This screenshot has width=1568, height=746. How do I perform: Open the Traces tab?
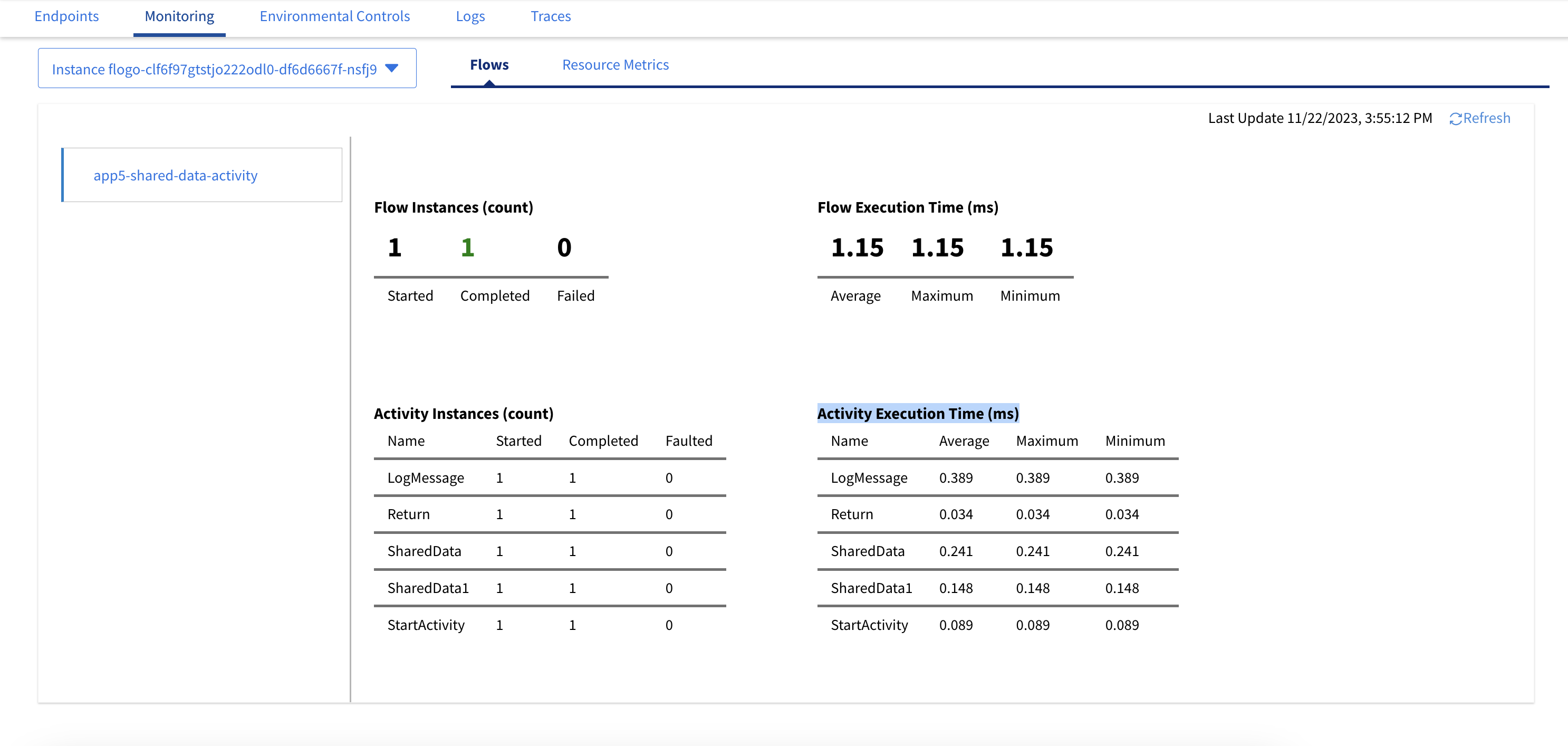click(550, 16)
